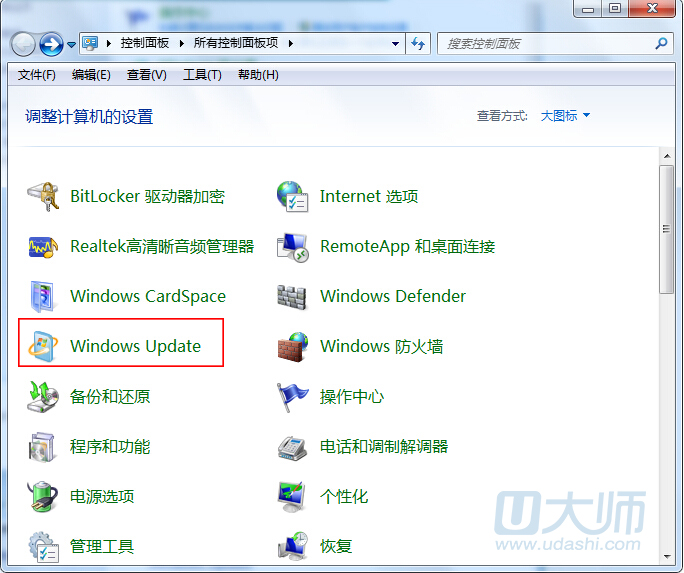Go forward with the Forward arrow

[51, 44]
